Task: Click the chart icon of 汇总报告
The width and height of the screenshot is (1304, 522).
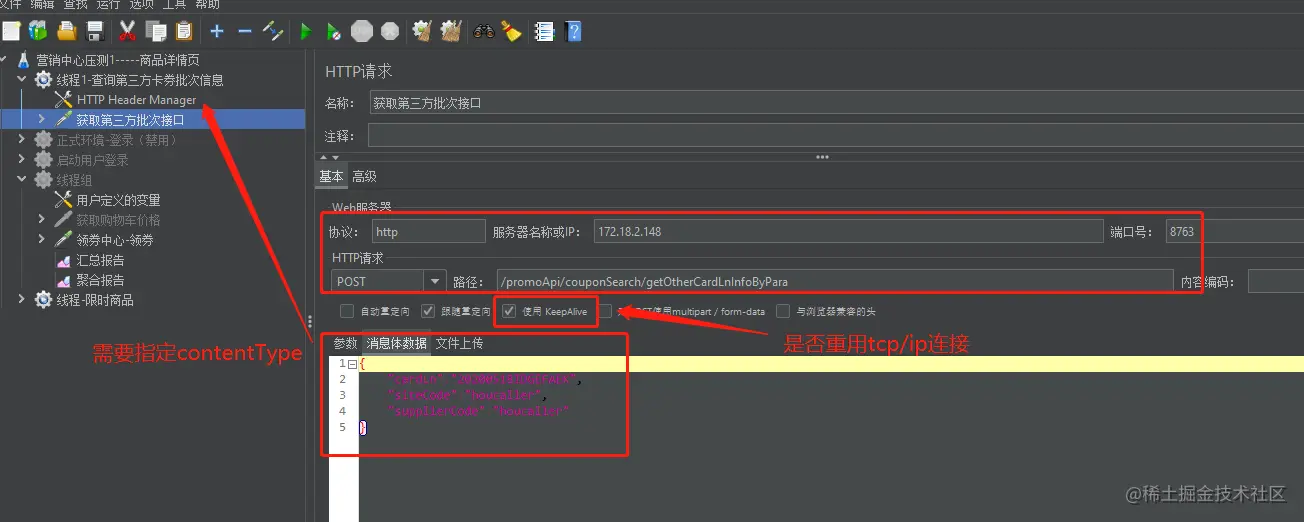Action: pos(64,260)
